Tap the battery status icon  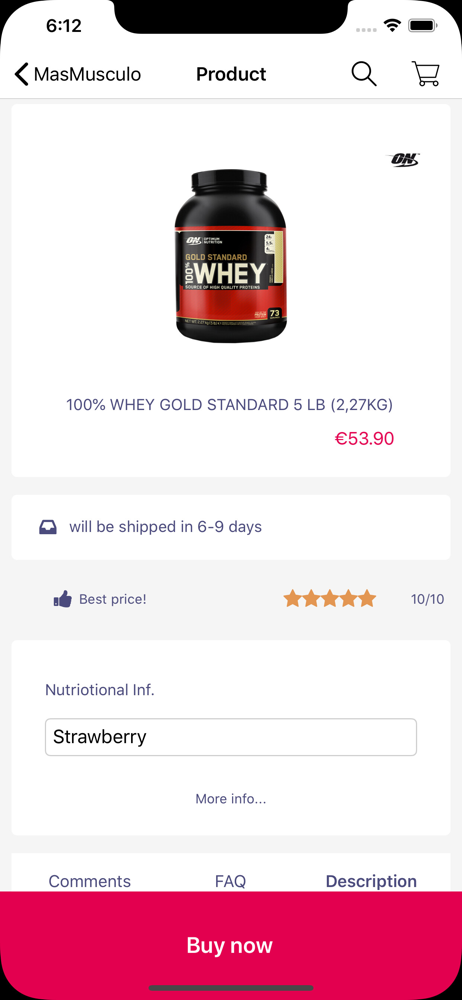point(422,26)
